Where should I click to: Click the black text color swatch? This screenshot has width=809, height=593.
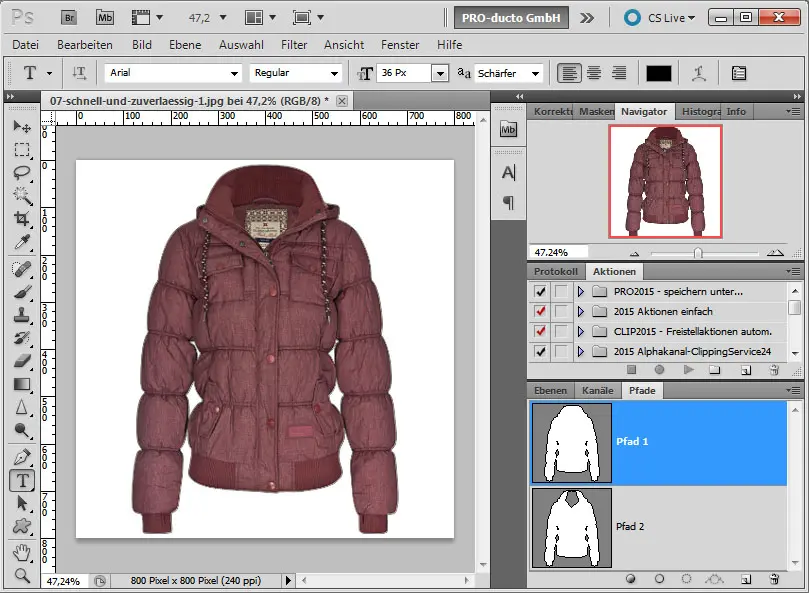pyautogui.click(x=658, y=73)
